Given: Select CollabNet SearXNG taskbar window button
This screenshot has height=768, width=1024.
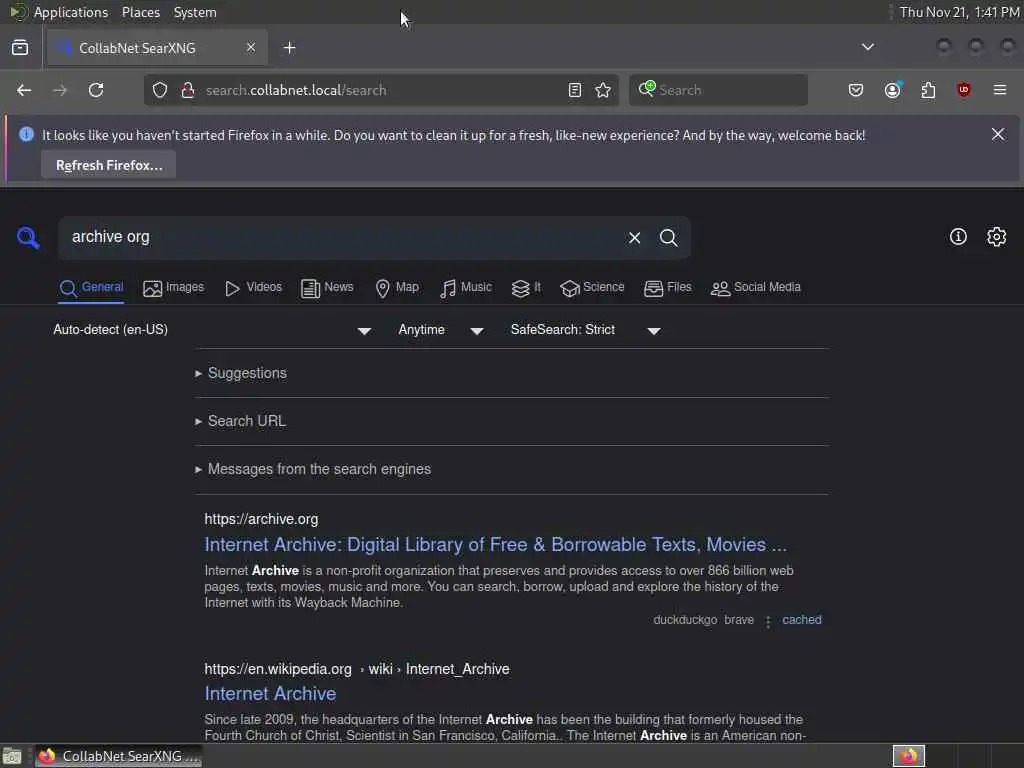Looking at the screenshot, I should point(118,756).
